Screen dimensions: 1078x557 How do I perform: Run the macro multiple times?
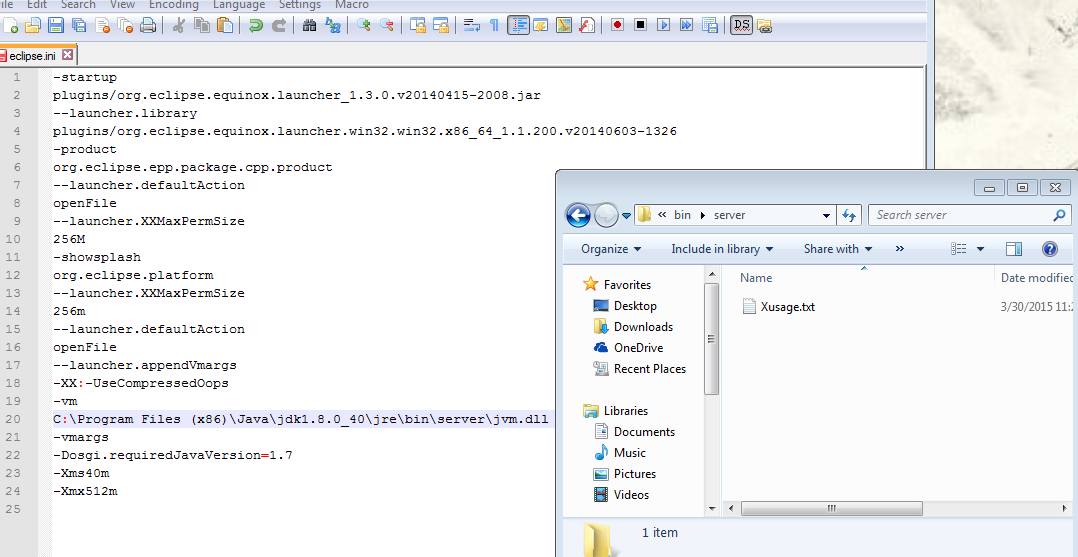pyautogui.click(x=687, y=25)
